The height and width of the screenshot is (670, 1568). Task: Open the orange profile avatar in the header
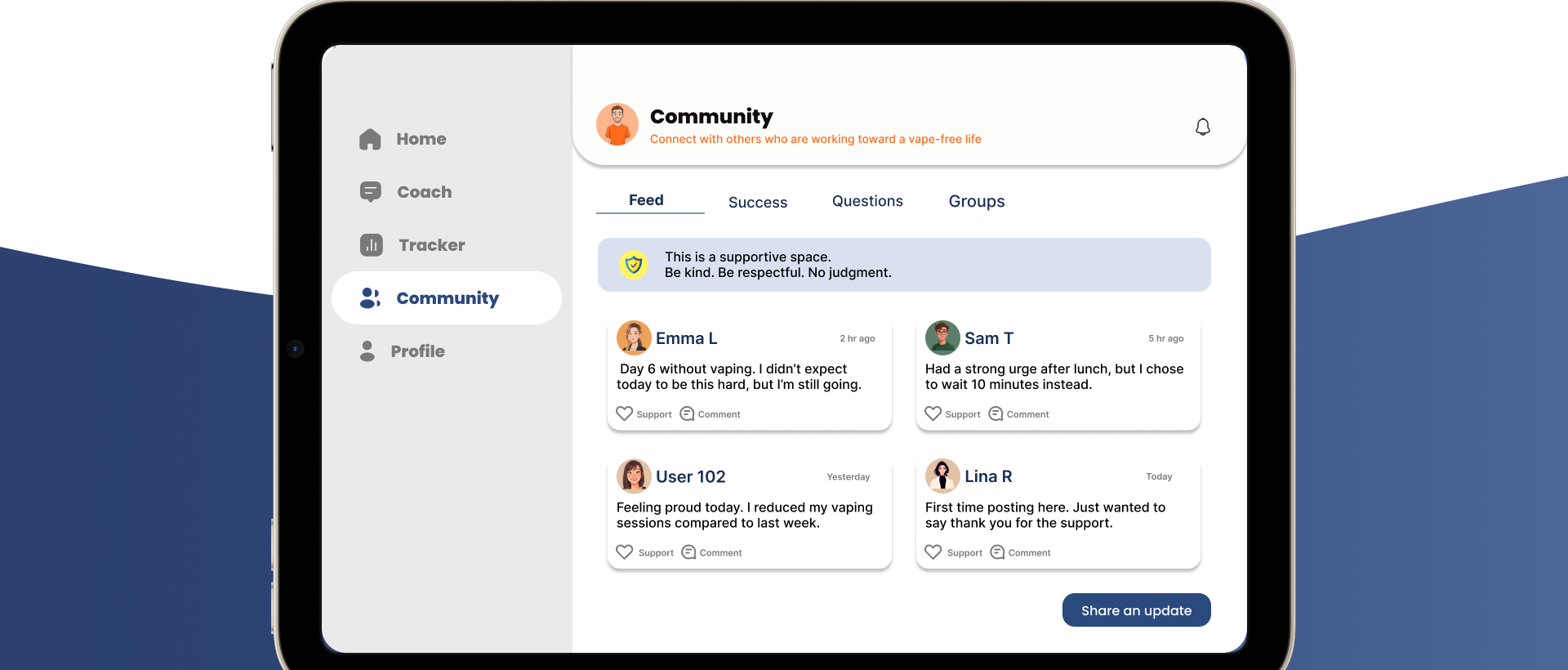pos(617,124)
